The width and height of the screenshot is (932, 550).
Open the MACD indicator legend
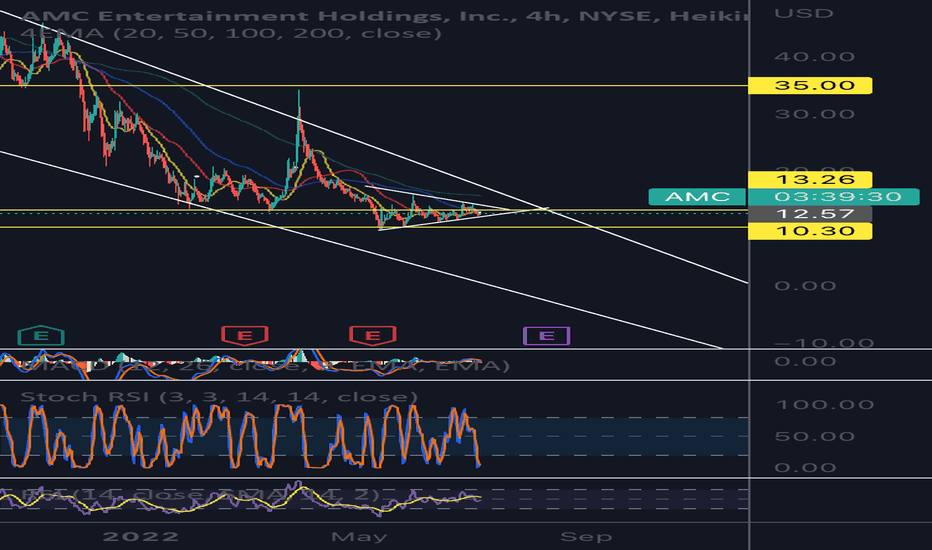(x=265, y=365)
